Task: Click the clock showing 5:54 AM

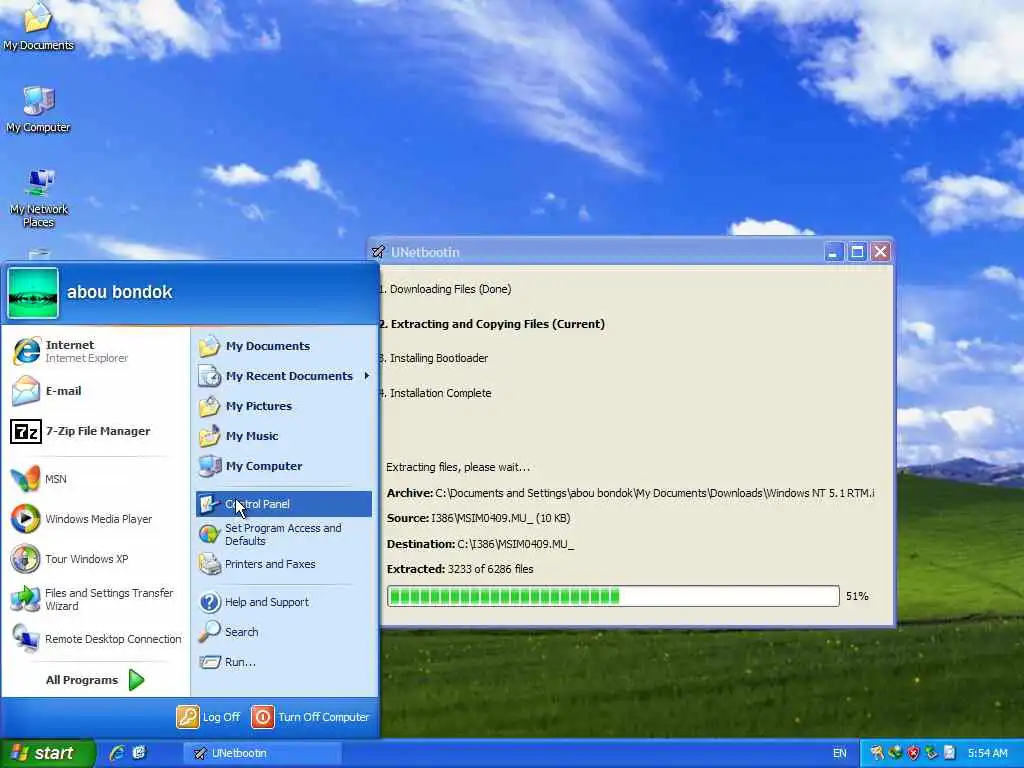Action: point(987,753)
